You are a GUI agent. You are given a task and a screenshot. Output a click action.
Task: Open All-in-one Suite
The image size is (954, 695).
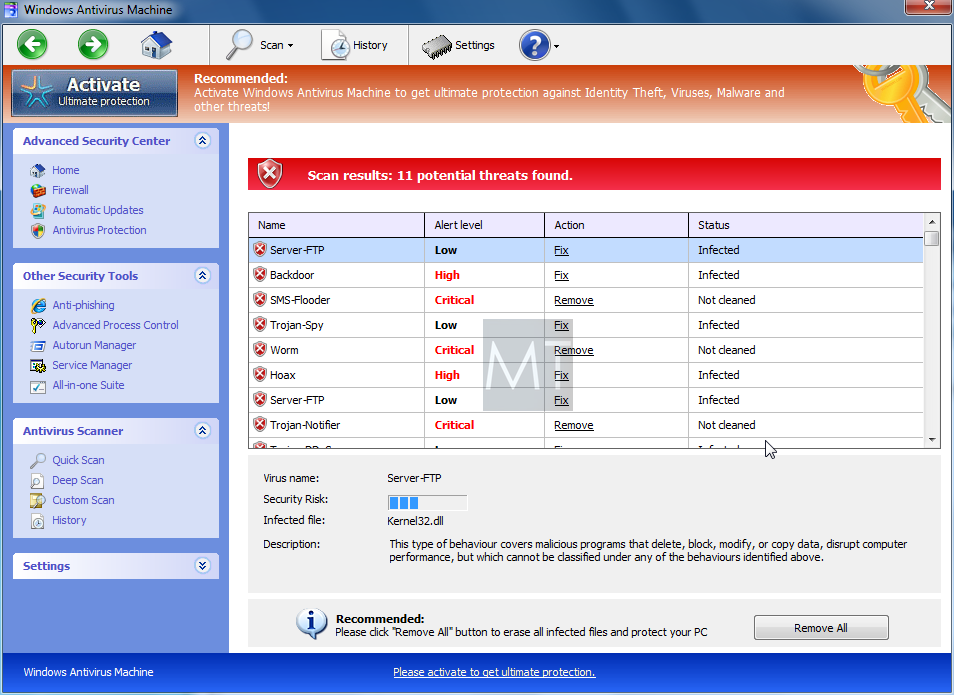coord(88,386)
